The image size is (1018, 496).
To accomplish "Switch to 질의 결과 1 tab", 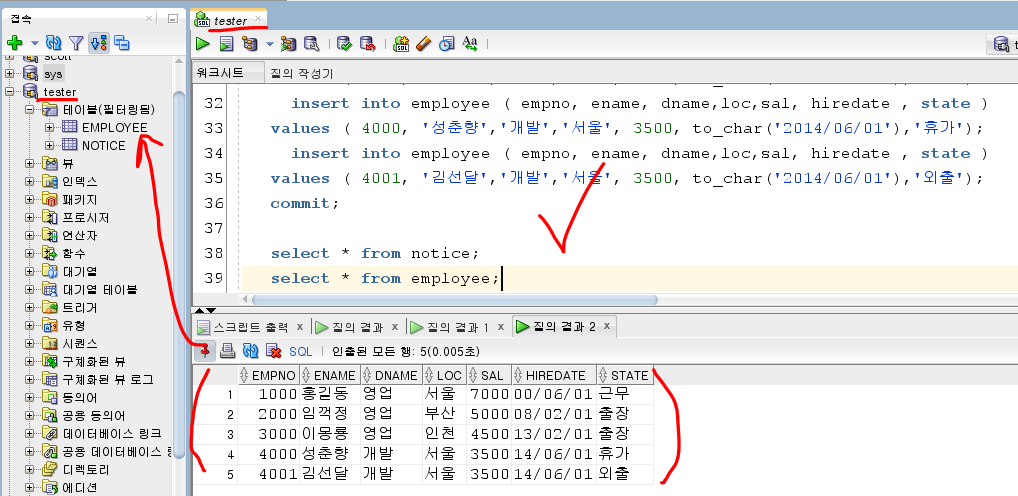I will tap(458, 327).
